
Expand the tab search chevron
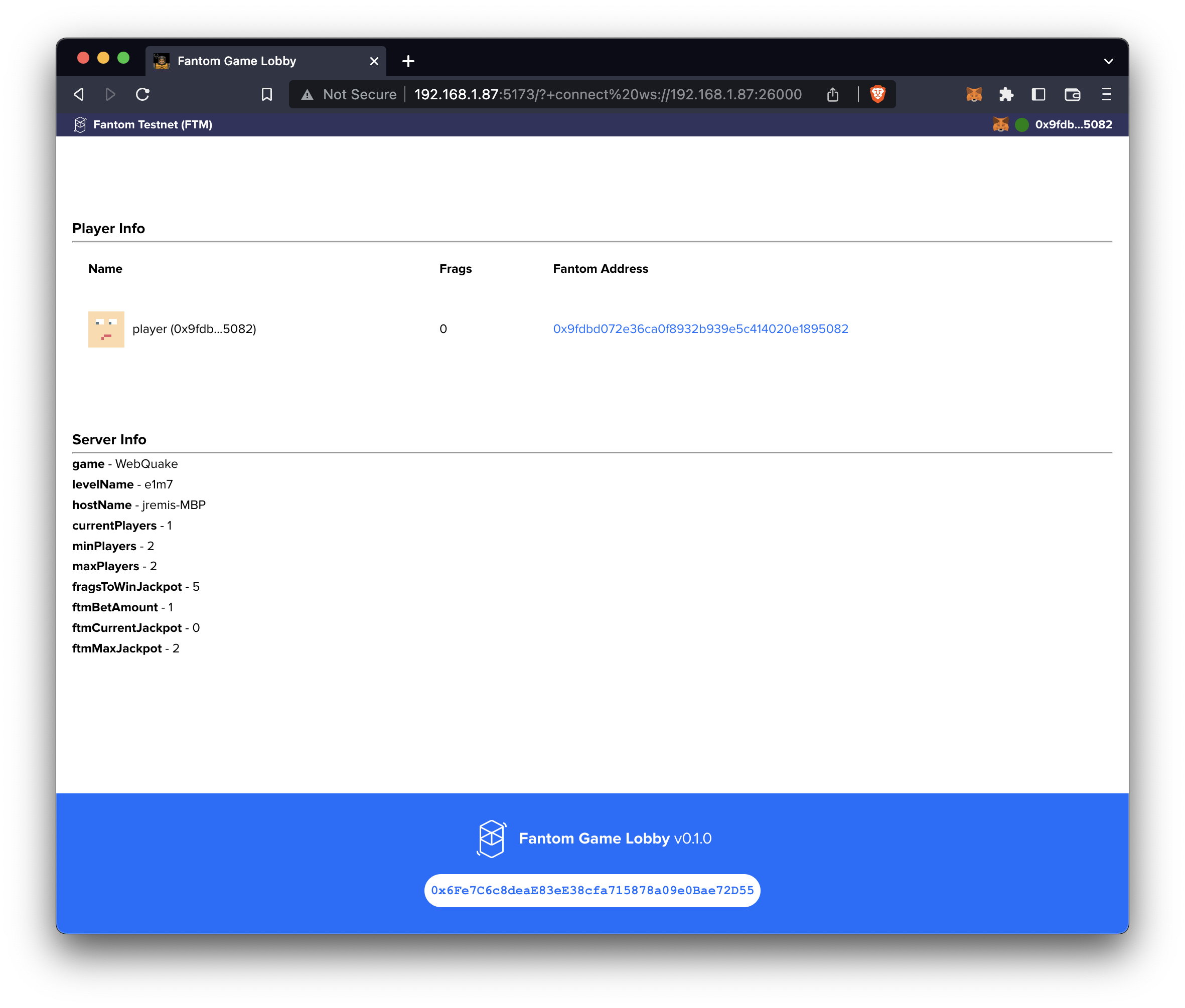(x=1108, y=61)
